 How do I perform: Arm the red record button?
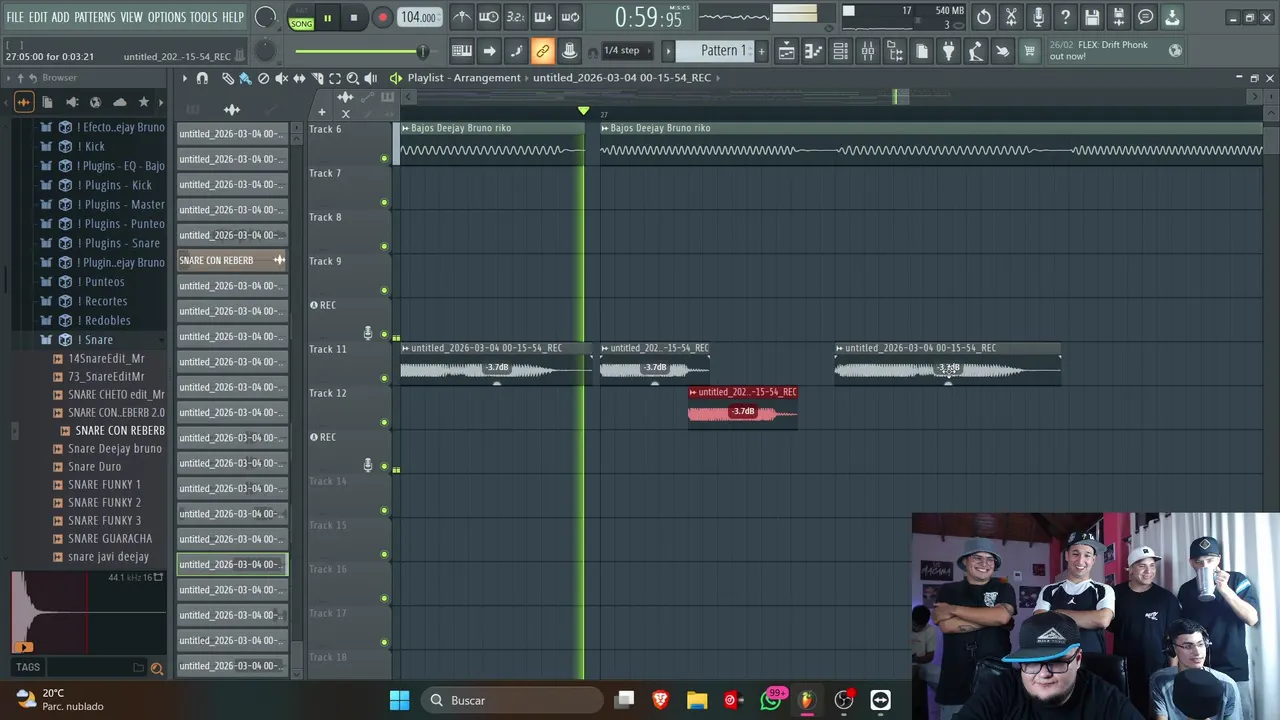pyautogui.click(x=382, y=17)
